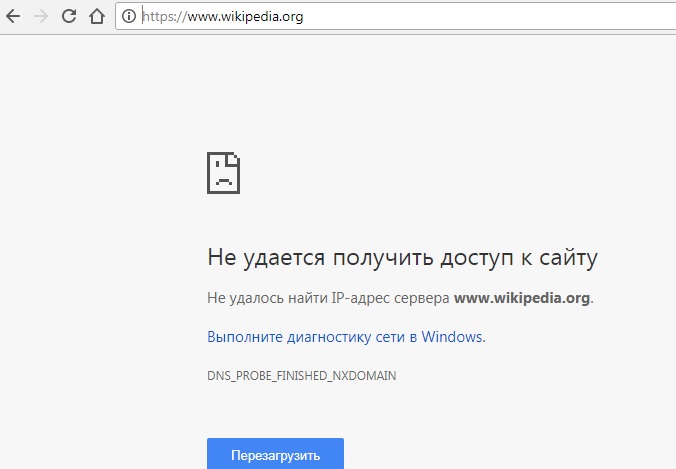Click the greyed-out forward arrow
The height and width of the screenshot is (469, 676).
pos(41,16)
